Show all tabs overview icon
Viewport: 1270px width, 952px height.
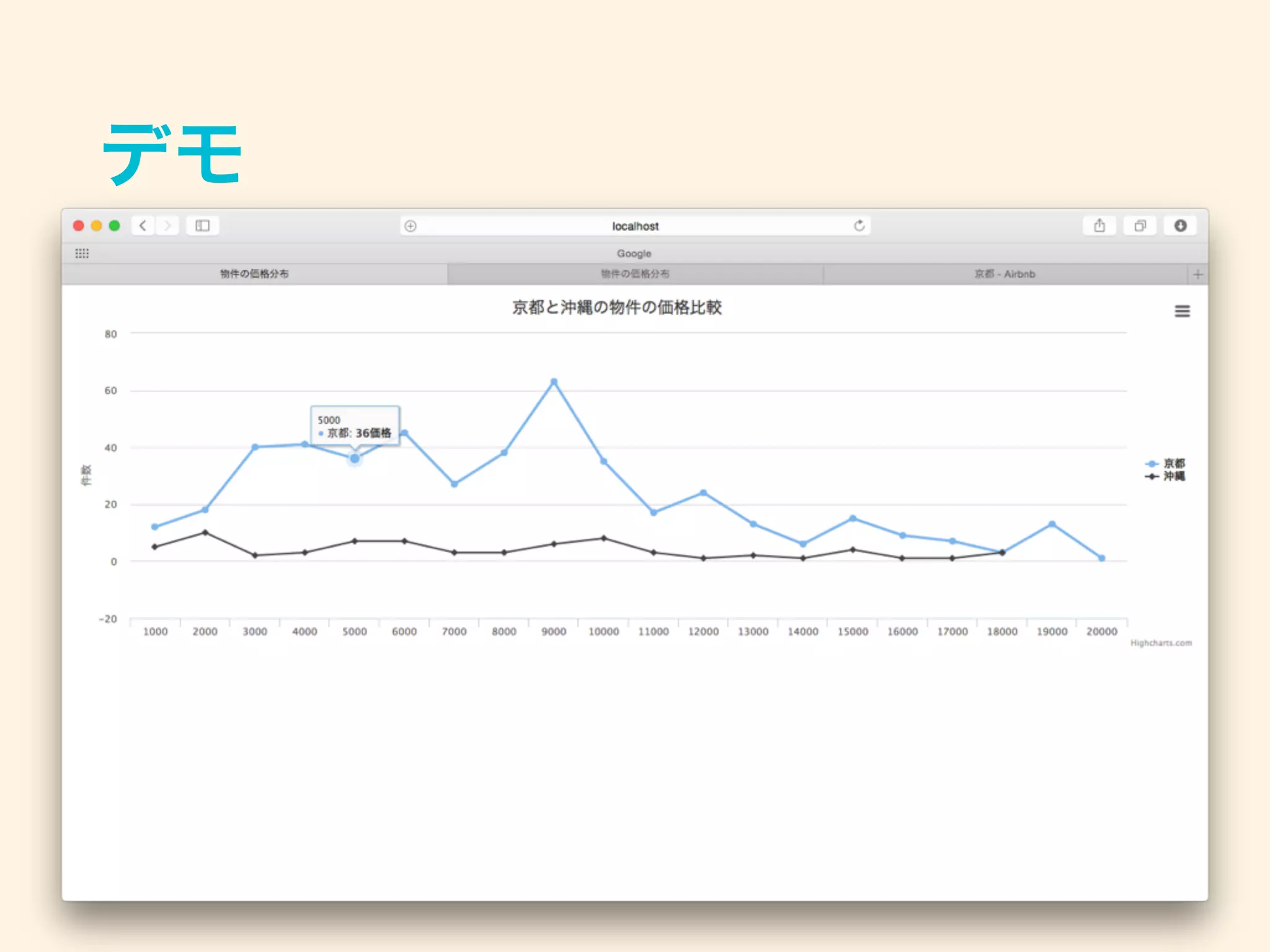coord(1140,226)
